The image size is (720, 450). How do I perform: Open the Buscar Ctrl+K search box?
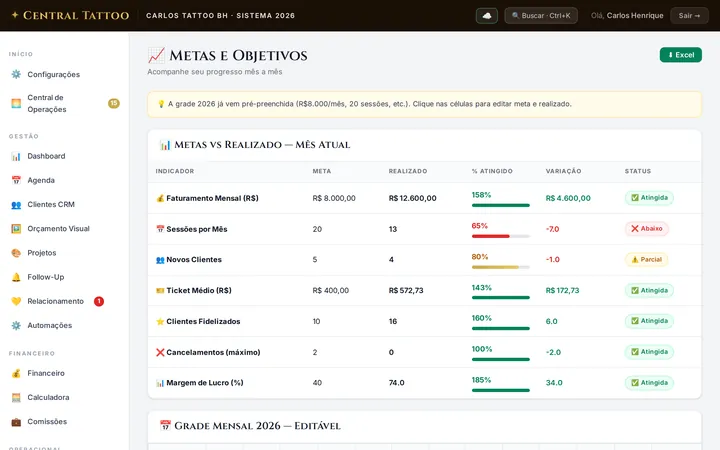(541, 16)
